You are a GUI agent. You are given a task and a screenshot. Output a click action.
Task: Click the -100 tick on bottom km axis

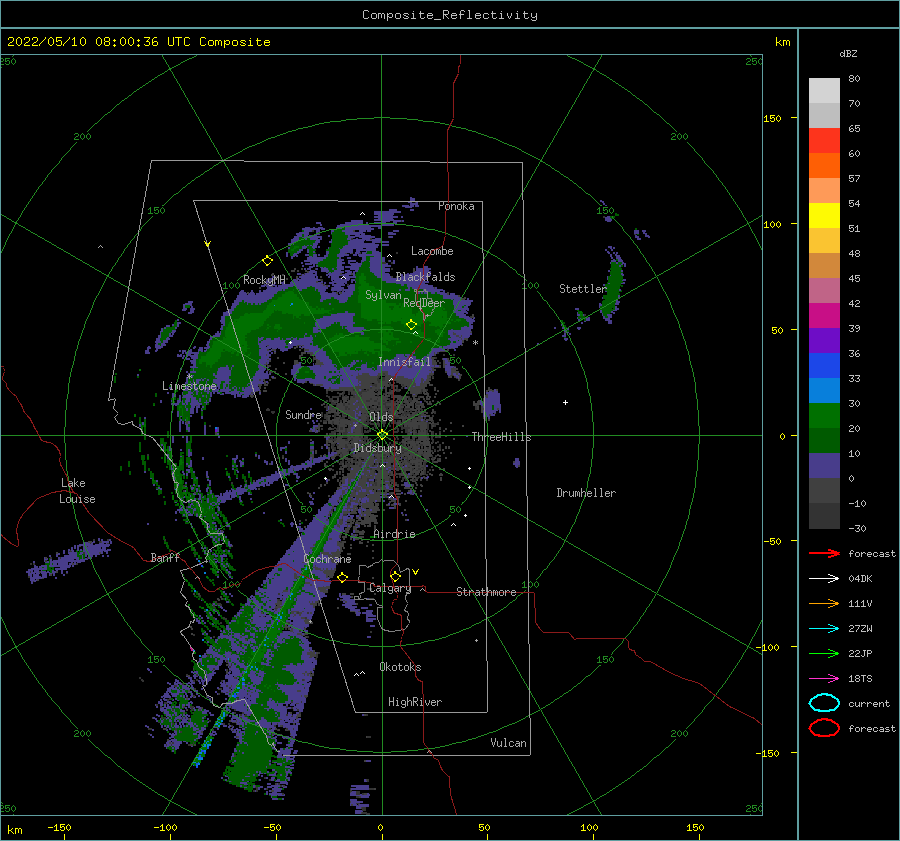point(165,827)
